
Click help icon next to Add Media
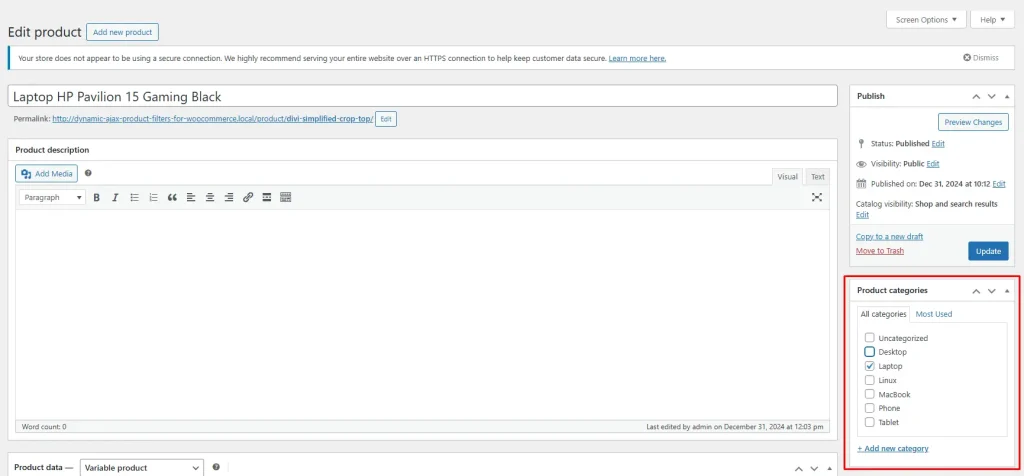tap(88, 174)
